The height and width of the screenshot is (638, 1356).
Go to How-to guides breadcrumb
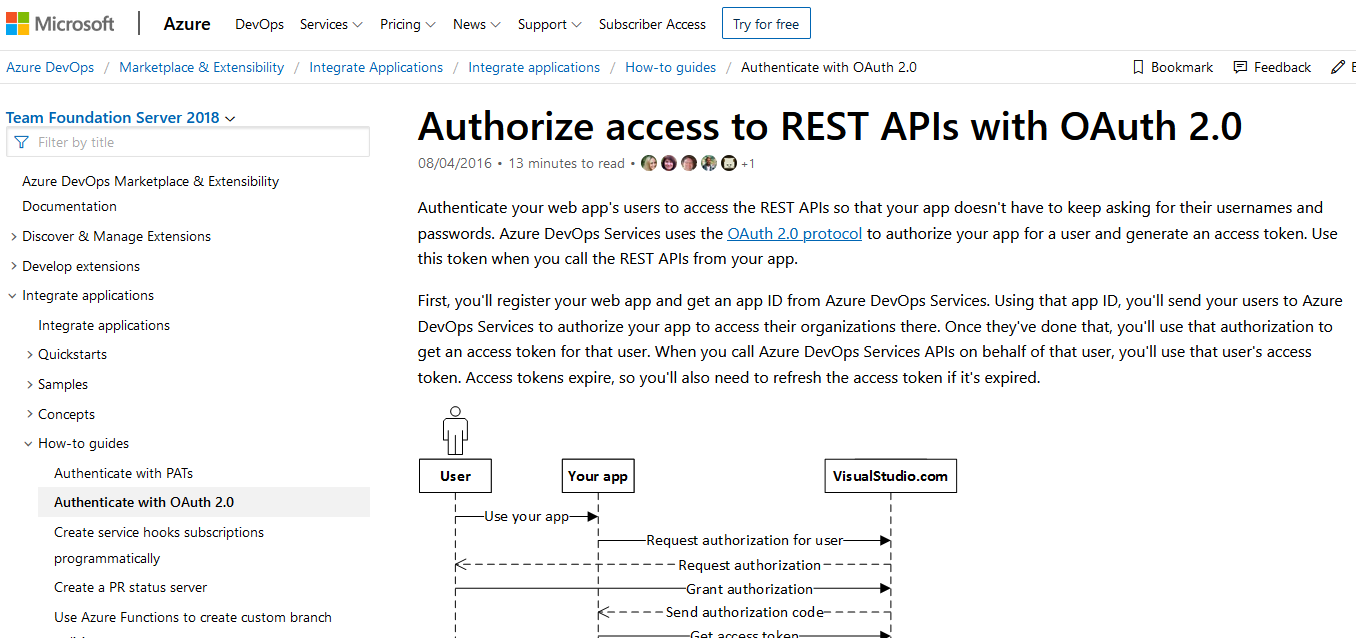pos(670,67)
